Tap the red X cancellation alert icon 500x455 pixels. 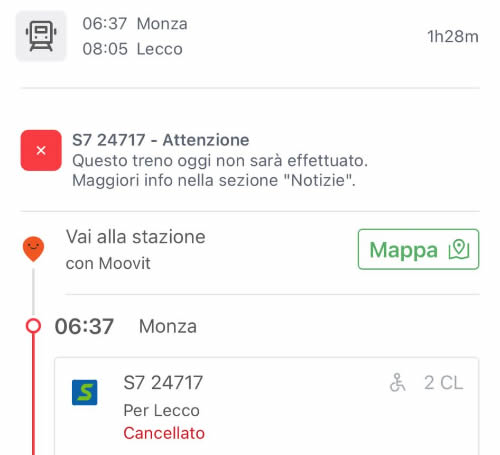pyautogui.click(x=41, y=150)
